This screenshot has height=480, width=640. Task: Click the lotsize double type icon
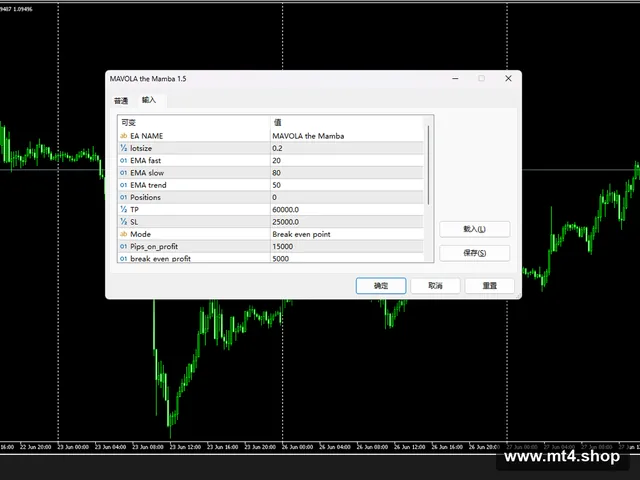(x=123, y=148)
